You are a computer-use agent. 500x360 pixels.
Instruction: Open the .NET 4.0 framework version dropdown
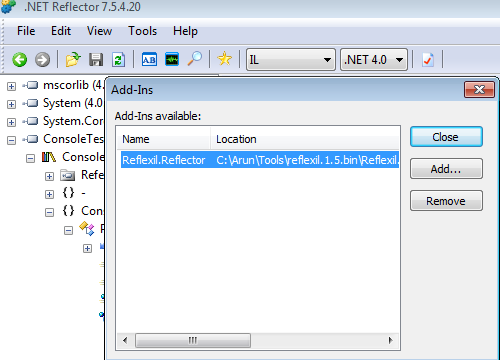pos(374,60)
